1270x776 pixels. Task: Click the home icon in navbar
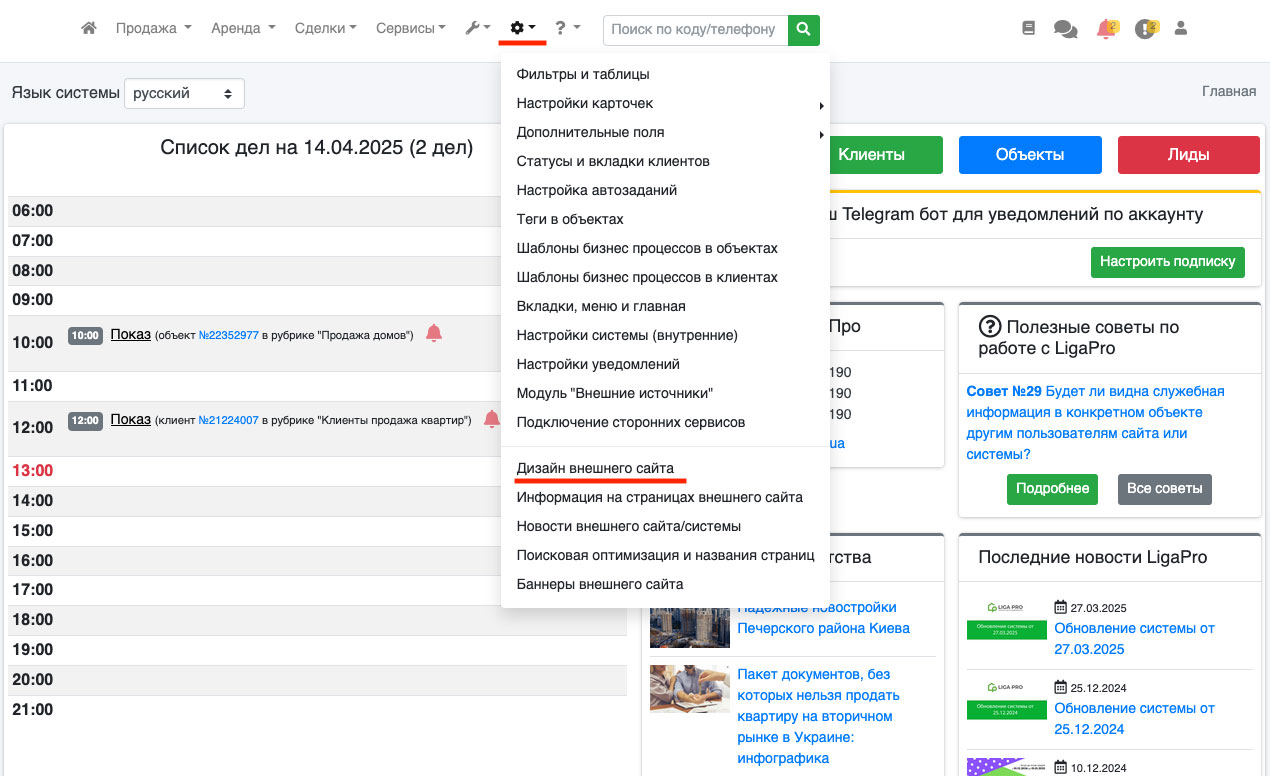(89, 29)
